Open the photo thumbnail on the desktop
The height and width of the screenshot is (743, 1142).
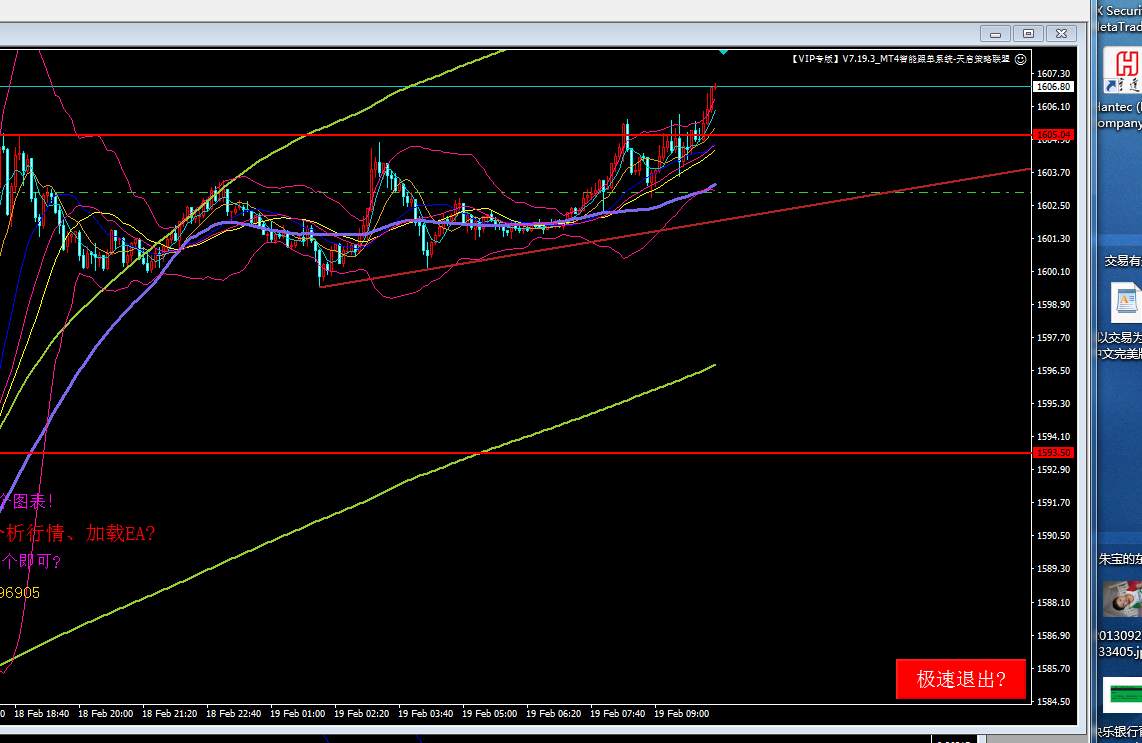(x=1122, y=599)
